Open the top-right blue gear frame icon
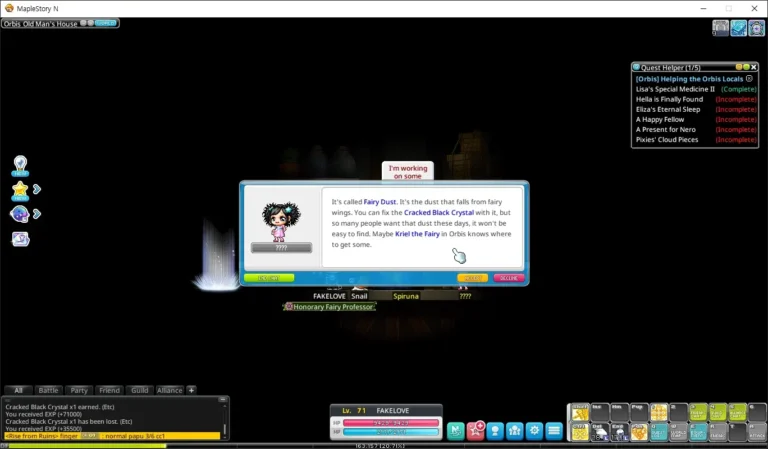The image size is (768, 449). click(x=757, y=28)
